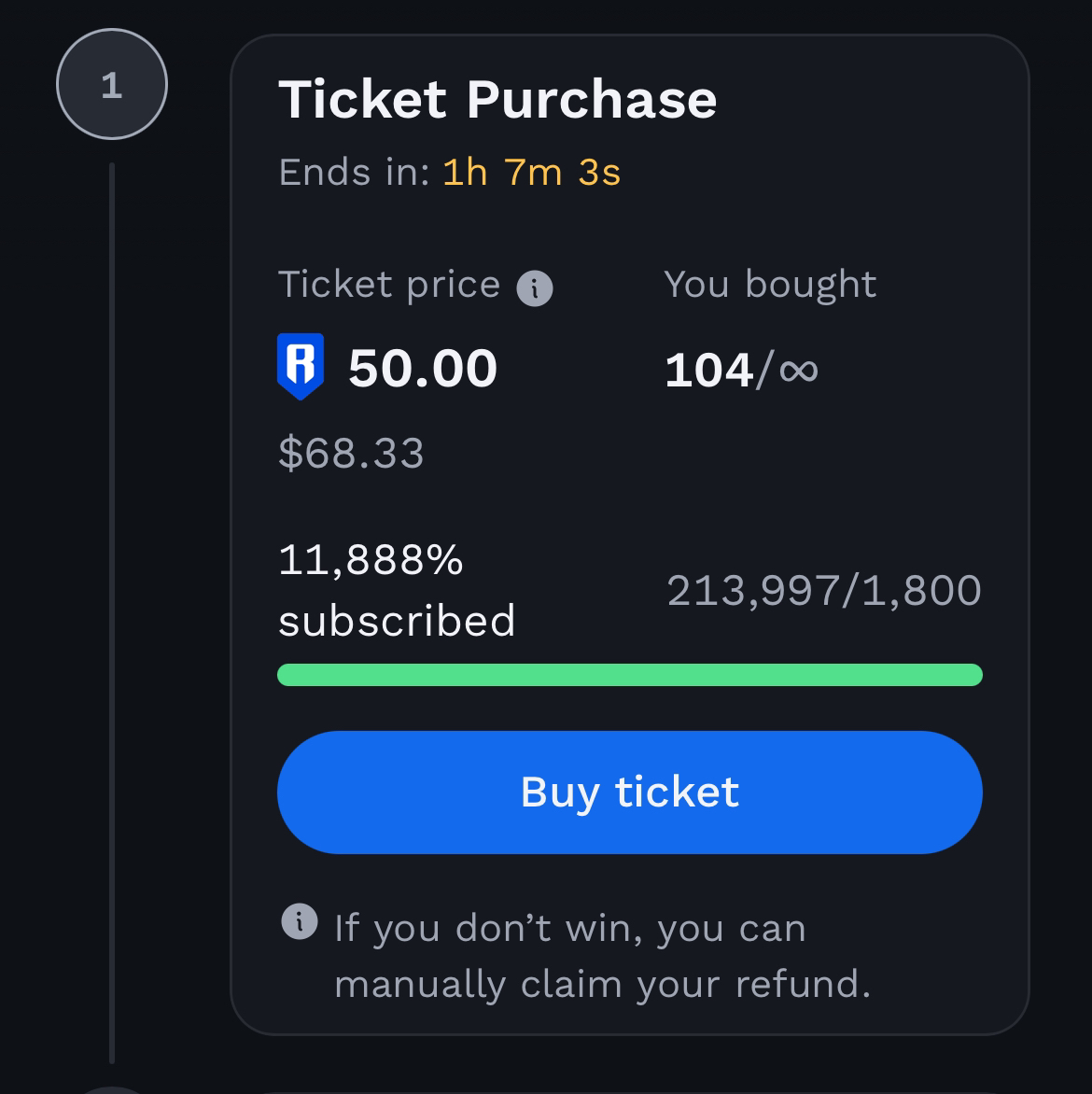Click the You bought label
Screen dimensions: 1092x1094
(770, 285)
